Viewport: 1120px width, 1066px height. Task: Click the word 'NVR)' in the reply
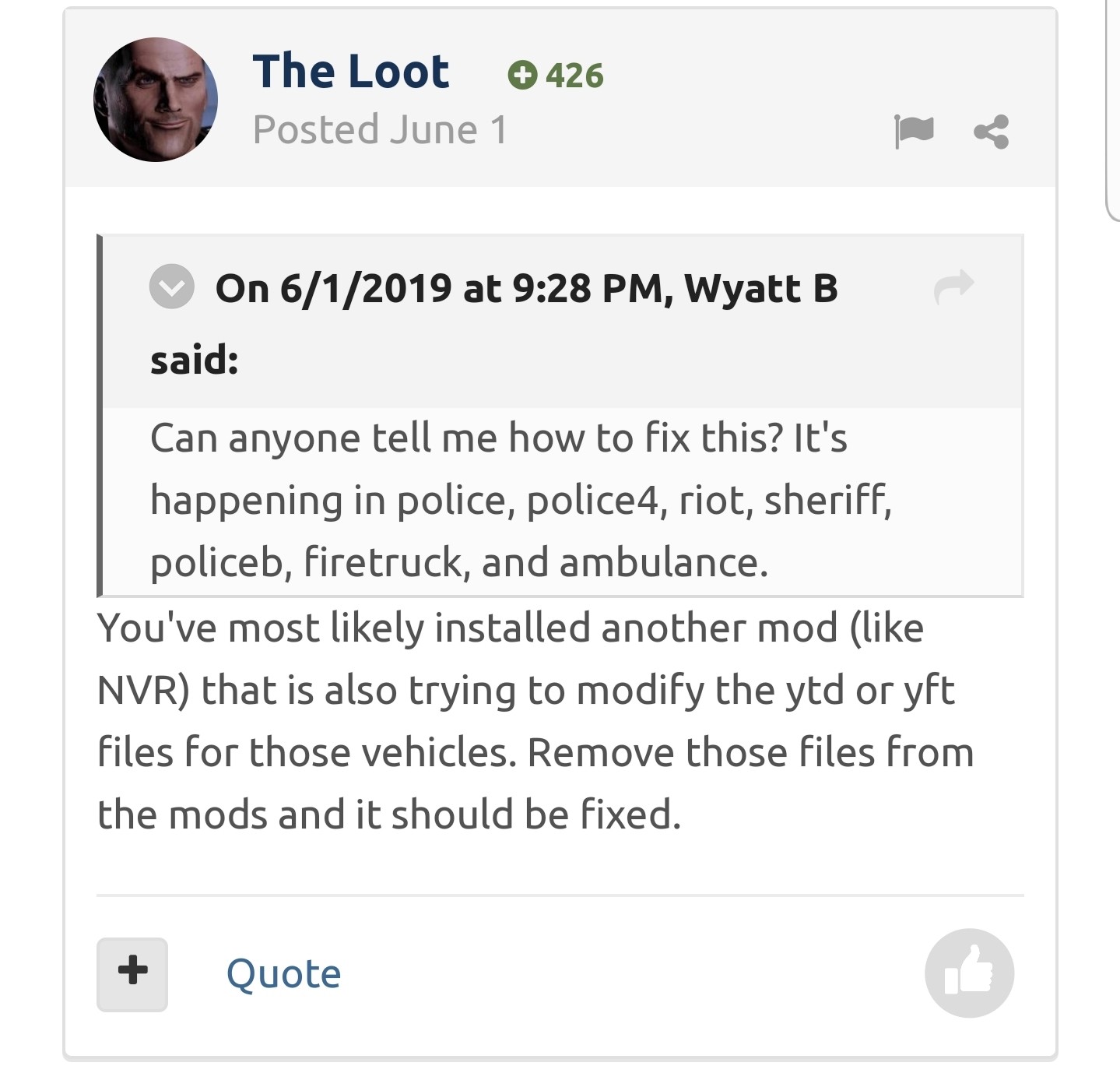(x=143, y=691)
